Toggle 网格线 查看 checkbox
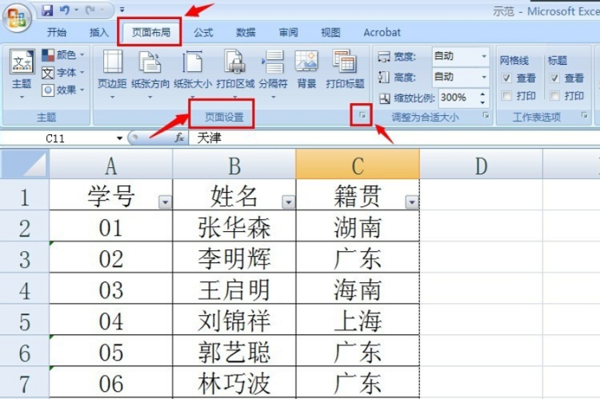The width and height of the screenshot is (600, 399). coord(507,78)
